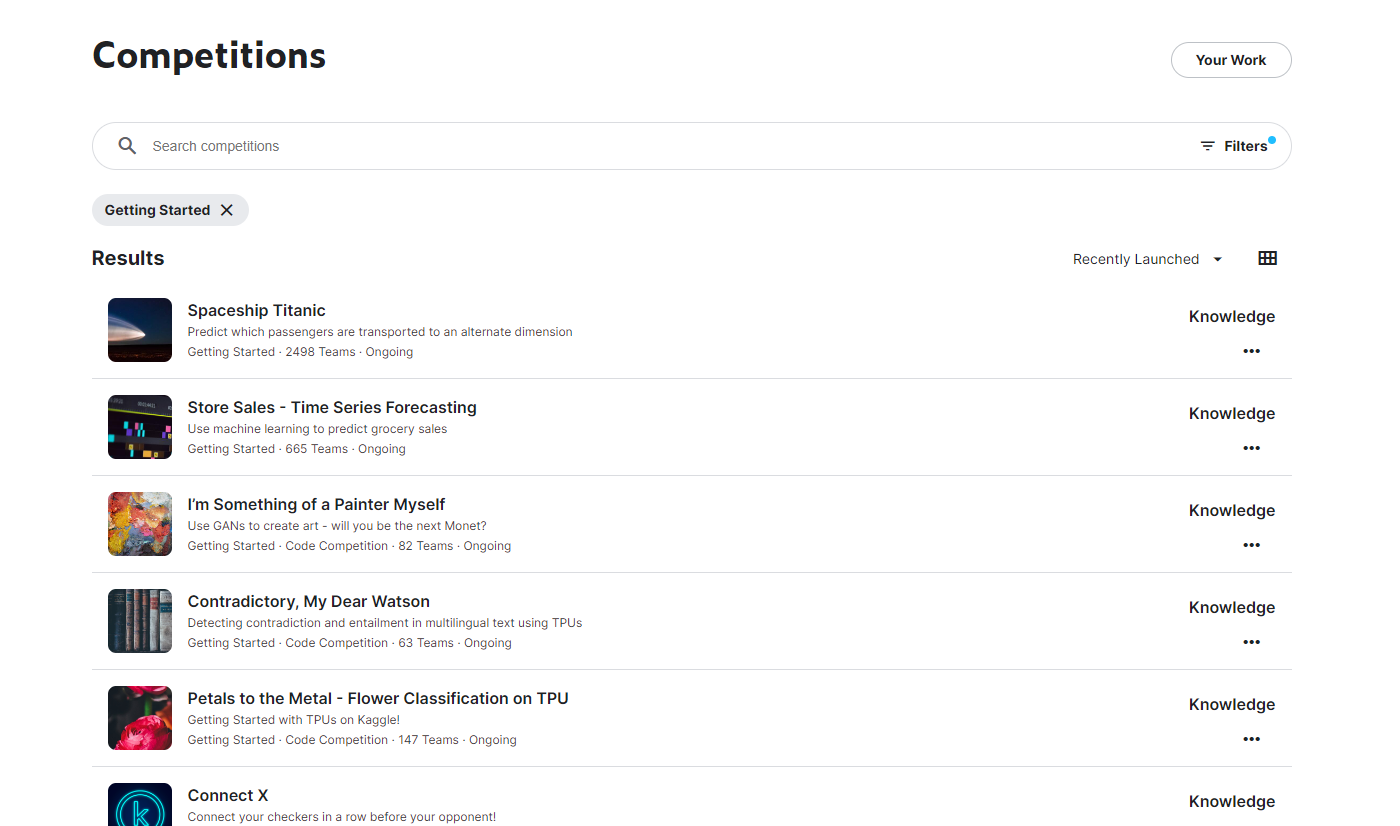Open the Recently Launched sort dropdown
The image size is (1400, 826).
click(x=1148, y=259)
